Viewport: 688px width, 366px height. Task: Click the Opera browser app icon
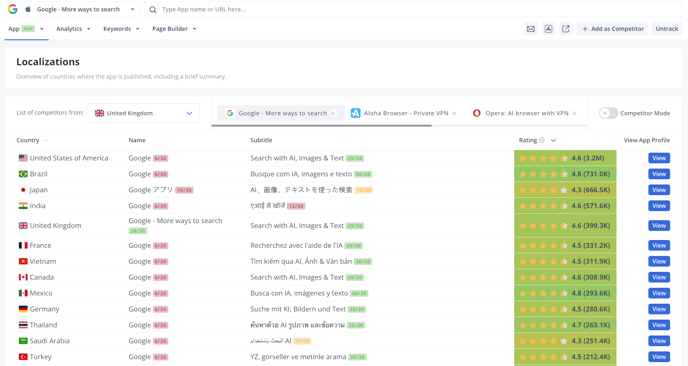coord(477,113)
